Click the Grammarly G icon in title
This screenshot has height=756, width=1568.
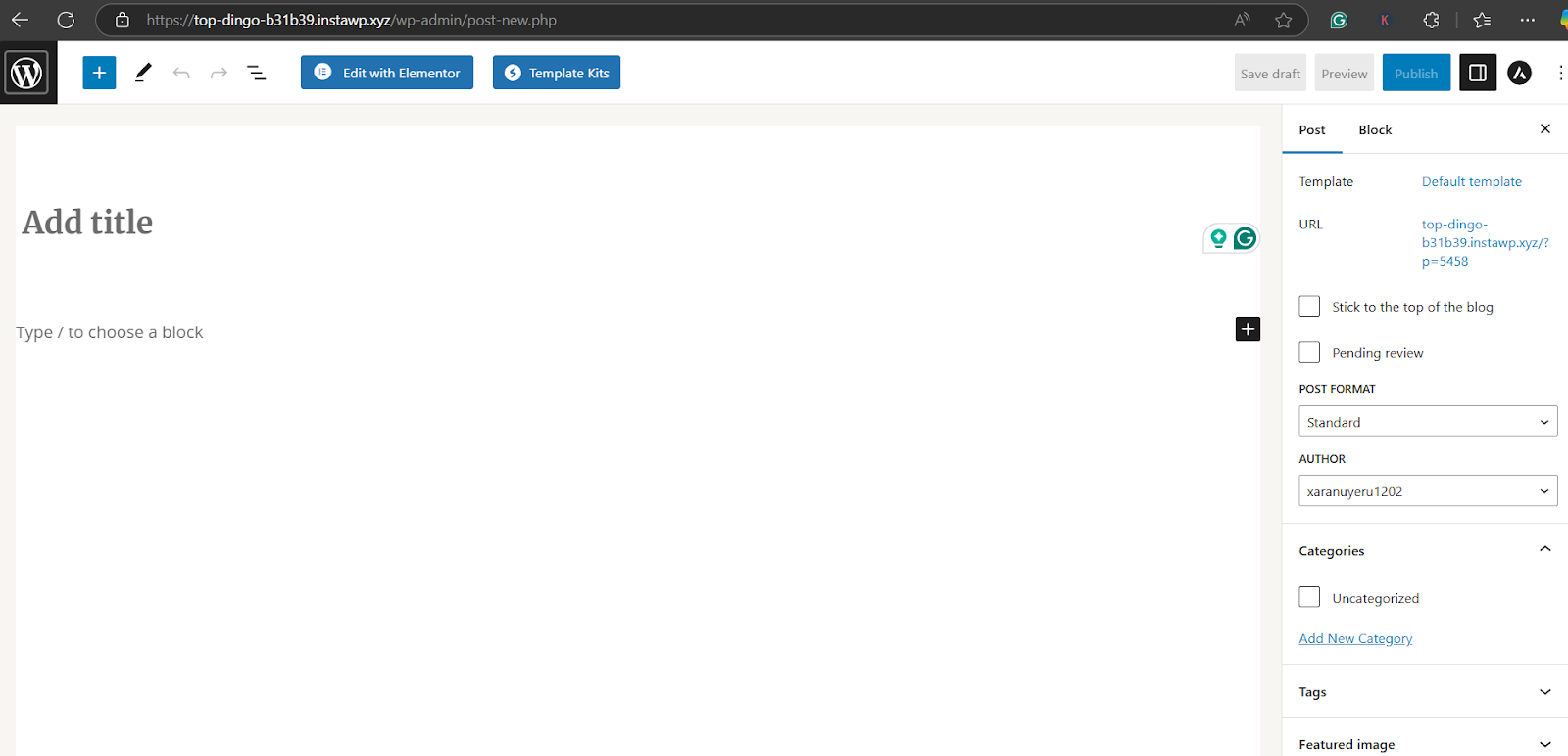(1245, 238)
